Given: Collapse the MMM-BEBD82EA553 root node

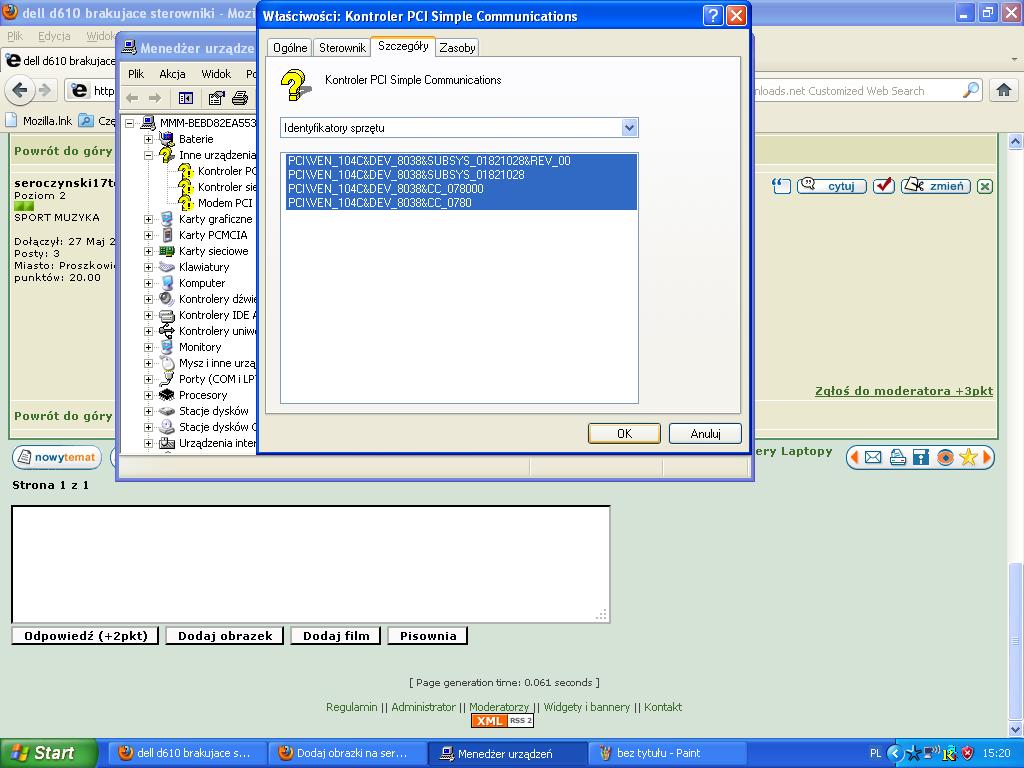Looking at the screenshot, I should coord(129,123).
